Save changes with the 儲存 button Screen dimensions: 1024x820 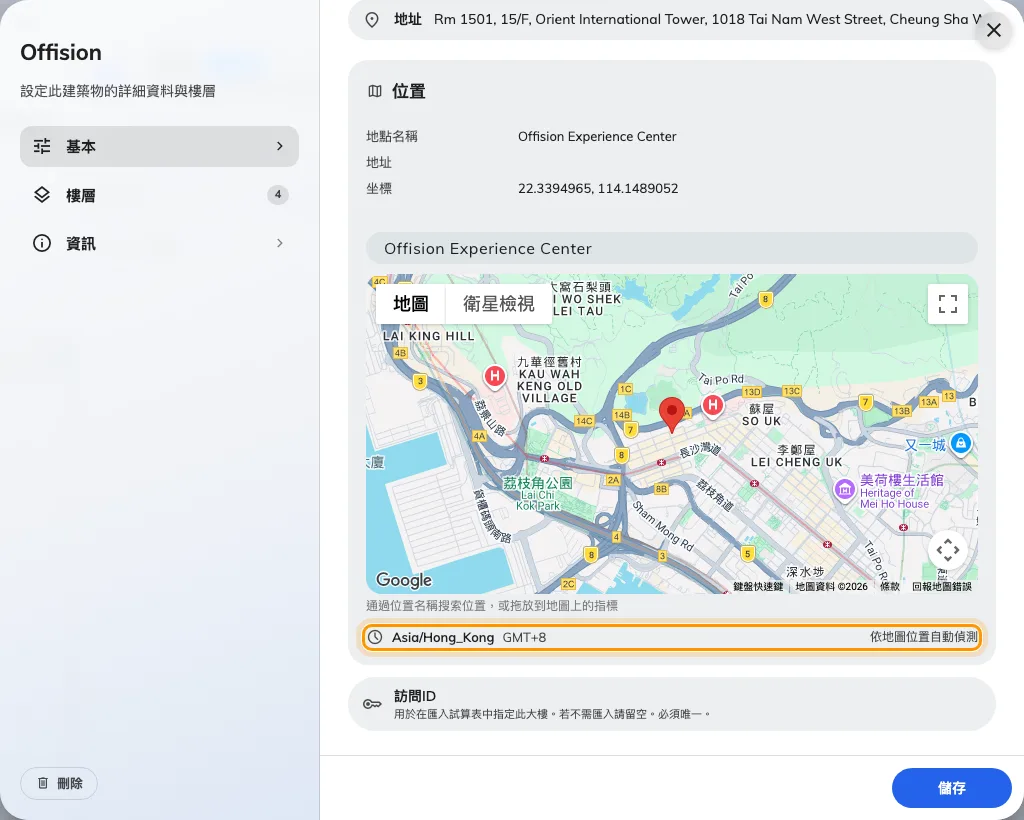tap(952, 788)
